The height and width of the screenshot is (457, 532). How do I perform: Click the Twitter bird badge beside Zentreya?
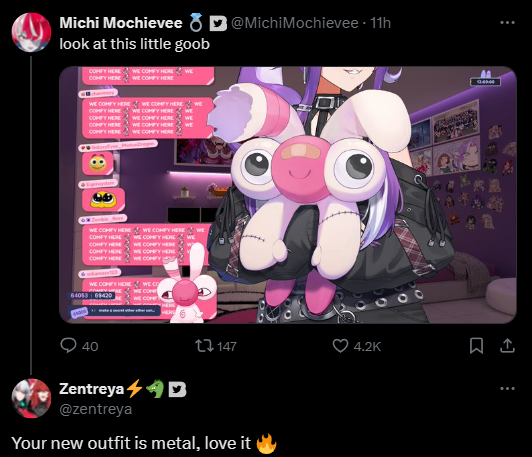point(177,389)
